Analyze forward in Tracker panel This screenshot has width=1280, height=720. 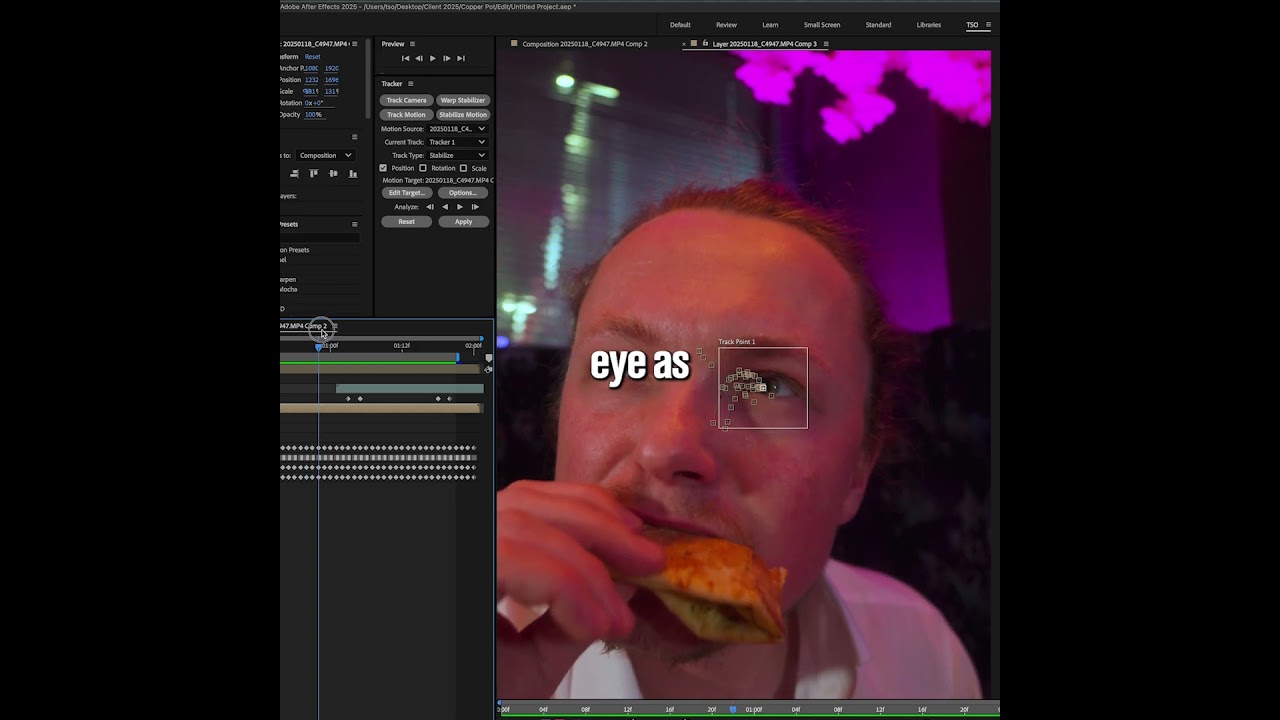click(x=460, y=207)
